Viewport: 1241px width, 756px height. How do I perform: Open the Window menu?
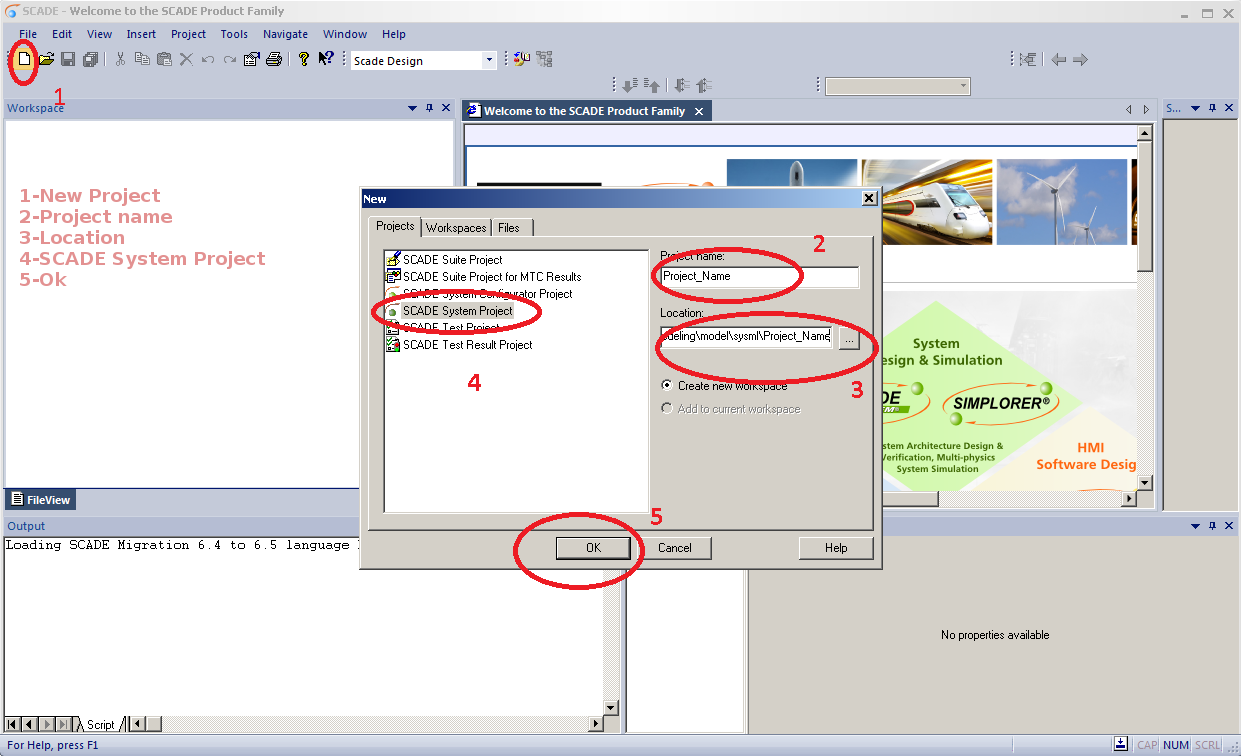pos(345,34)
